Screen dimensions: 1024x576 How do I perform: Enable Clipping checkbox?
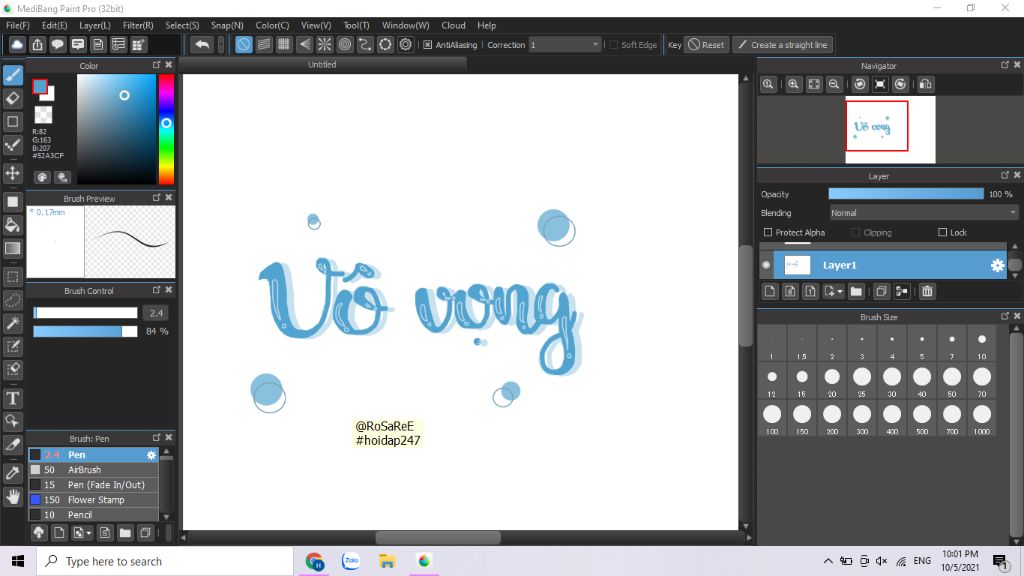[856, 232]
